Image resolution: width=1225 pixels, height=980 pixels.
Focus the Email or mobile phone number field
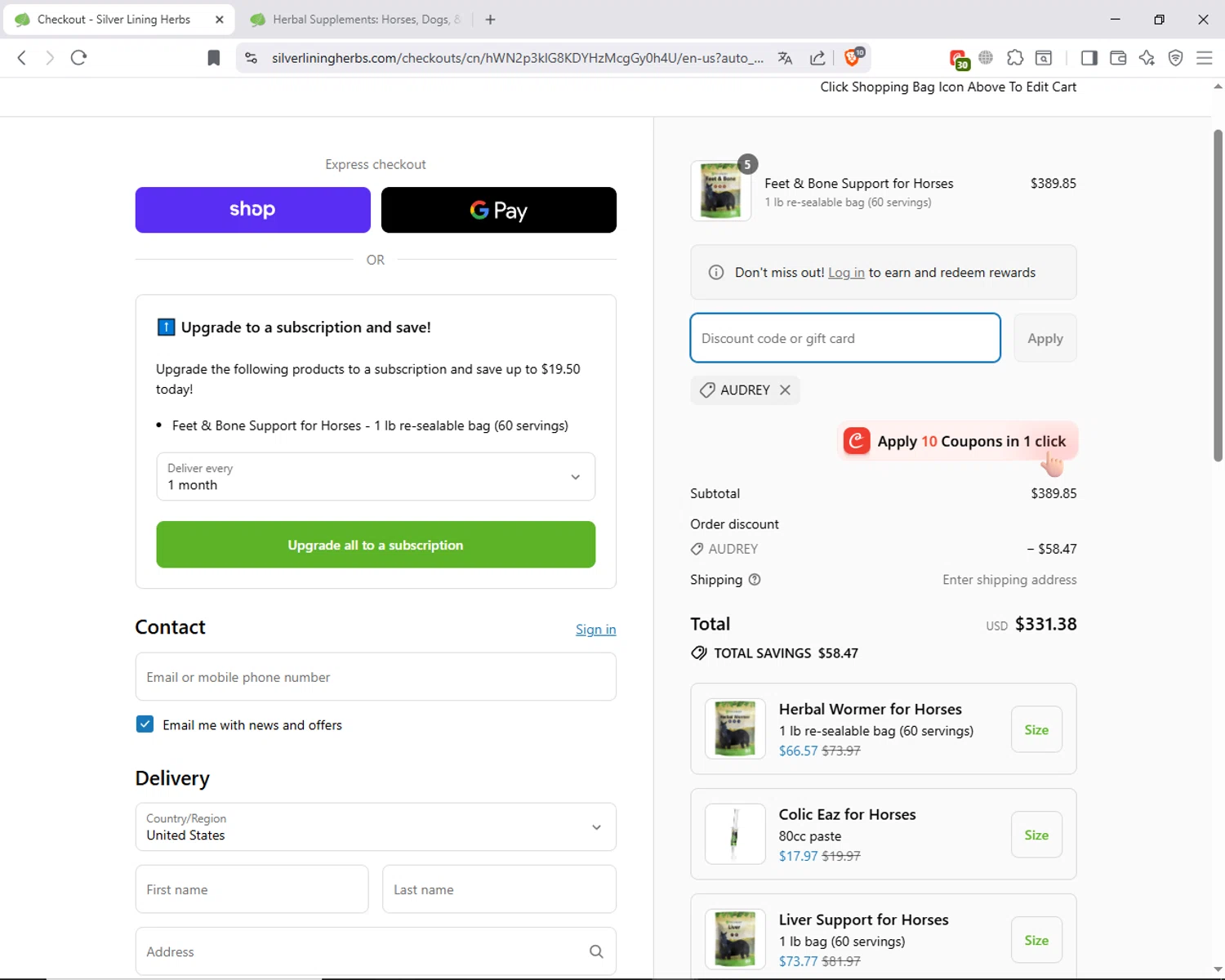tap(376, 677)
